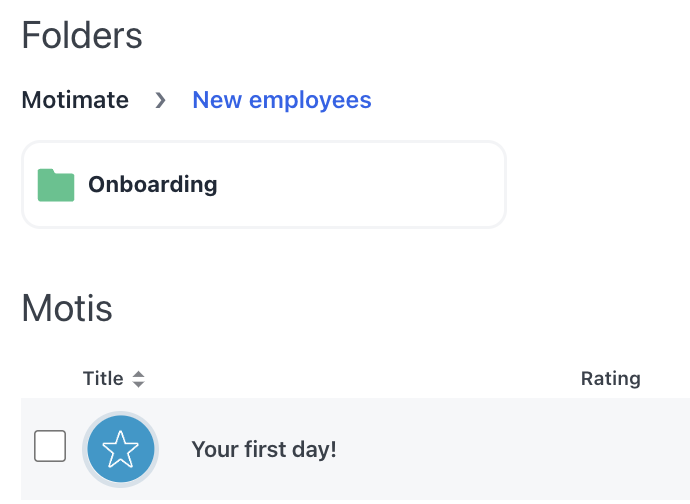This screenshot has width=690, height=504.
Task: Click the green folder icon on Onboarding
Action: [56, 185]
